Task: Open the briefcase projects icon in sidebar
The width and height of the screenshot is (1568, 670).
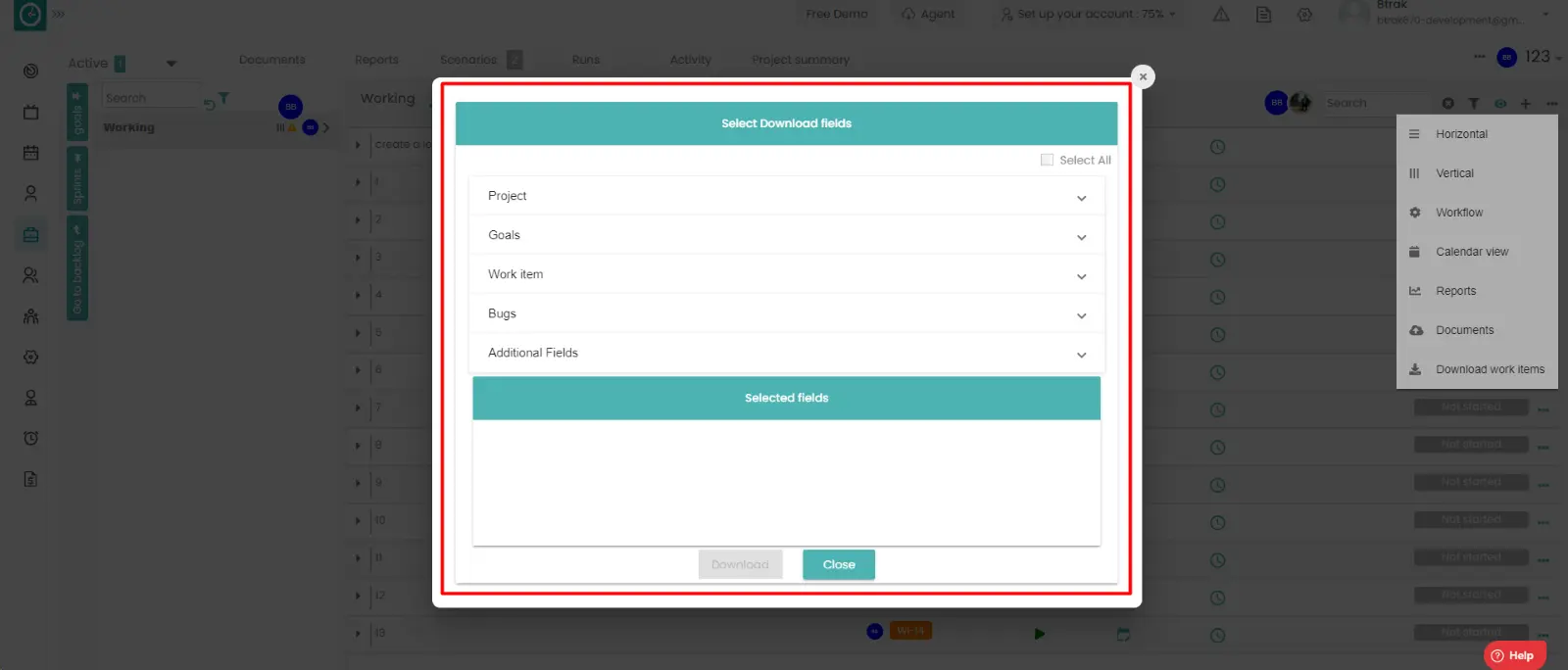Action: [x=31, y=234]
